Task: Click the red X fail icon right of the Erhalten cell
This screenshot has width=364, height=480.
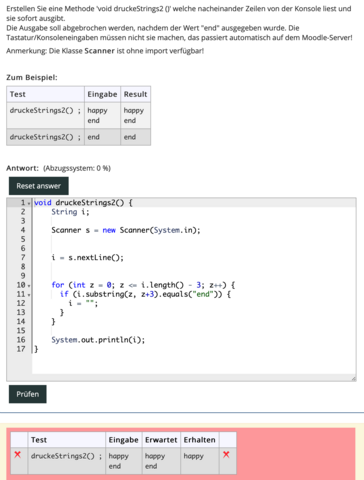Action: click(x=226, y=455)
